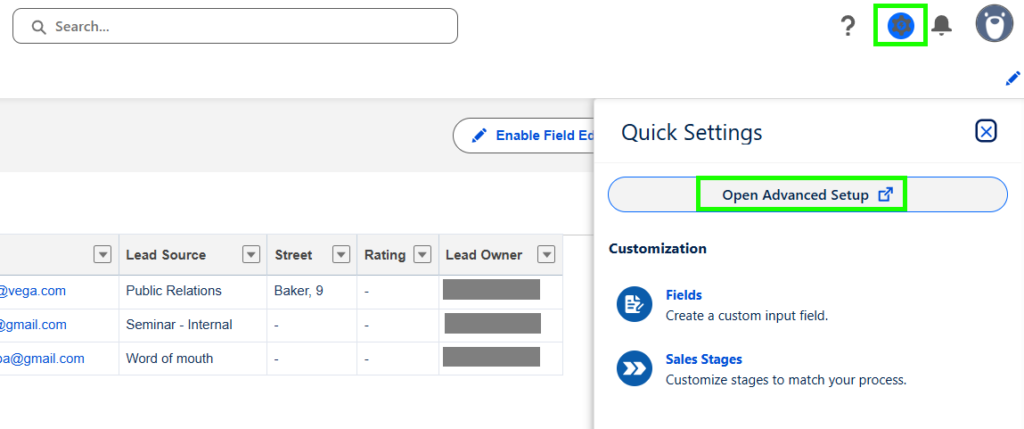Image resolution: width=1024 pixels, height=429 pixels.
Task: Click Enable Field Editing button
Action: 524,135
